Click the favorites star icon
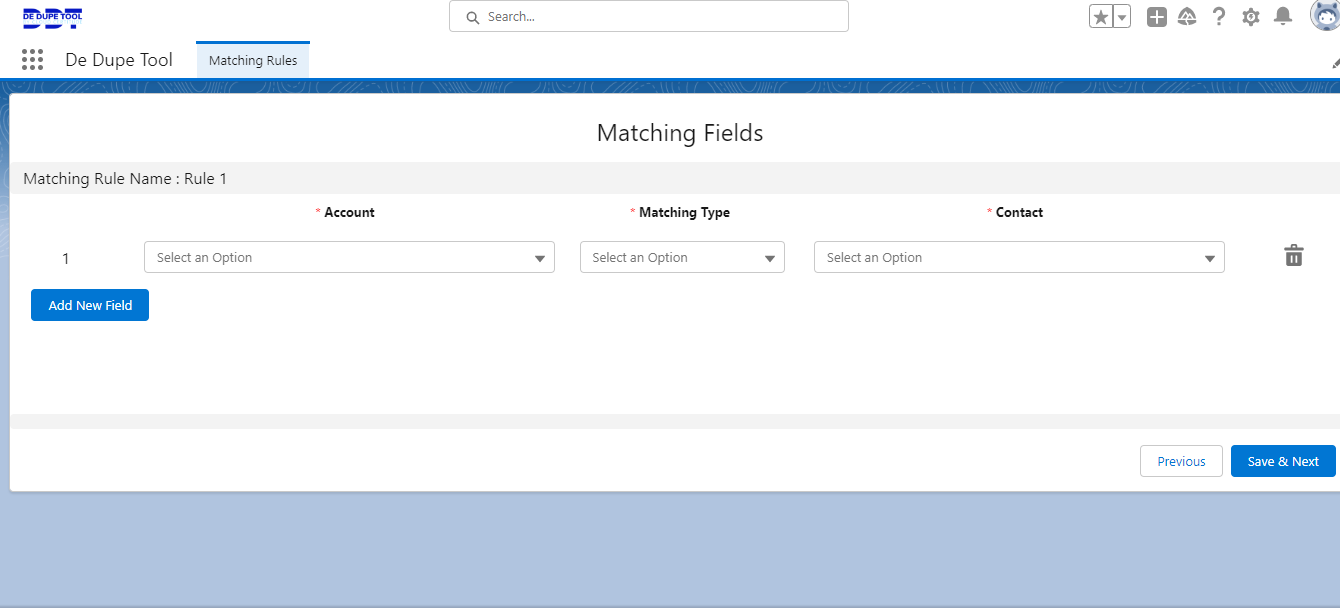 click(1101, 17)
